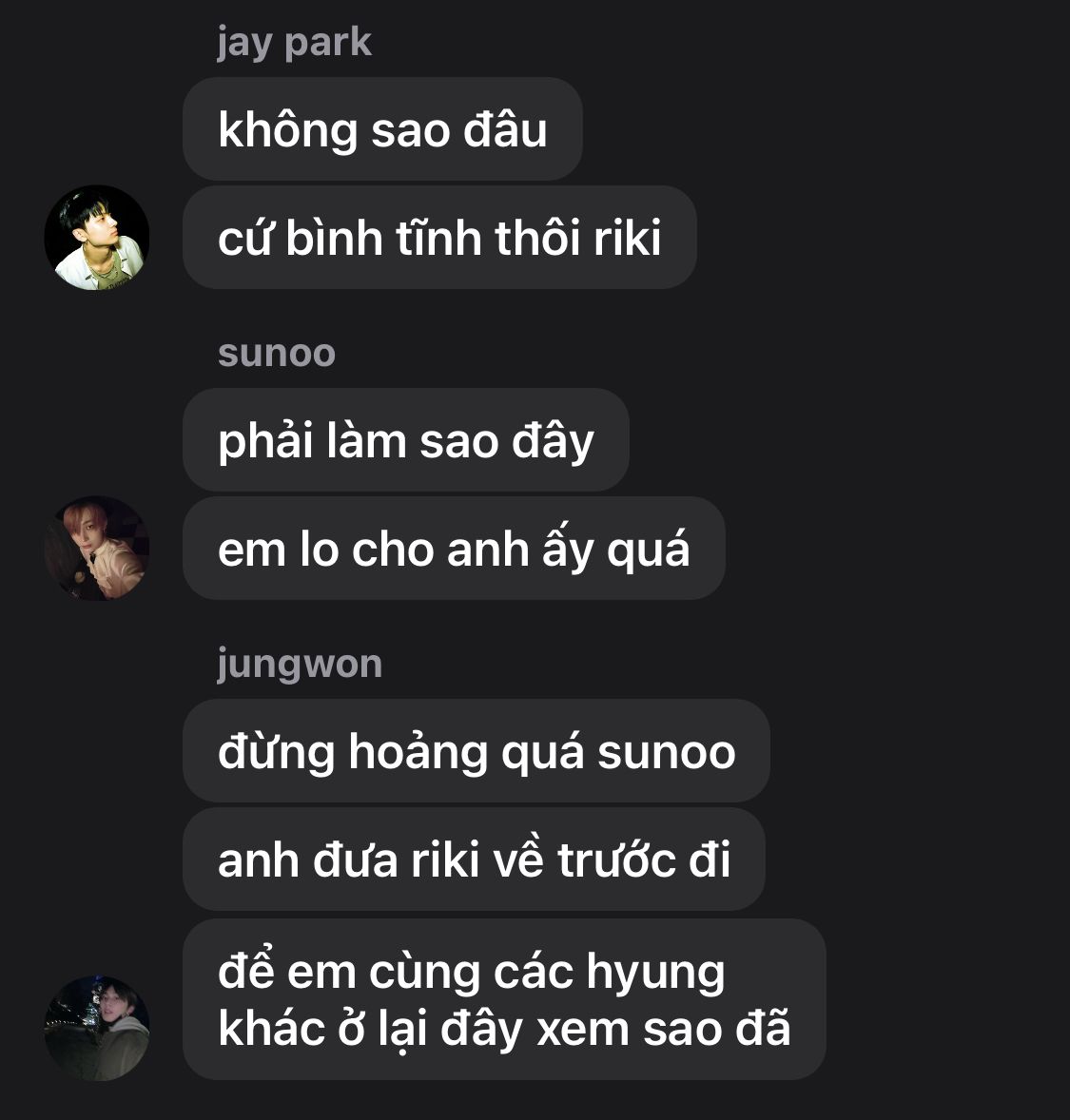Tap 'em lo cho anh ấy quá' message

pyautogui.click(x=454, y=549)
